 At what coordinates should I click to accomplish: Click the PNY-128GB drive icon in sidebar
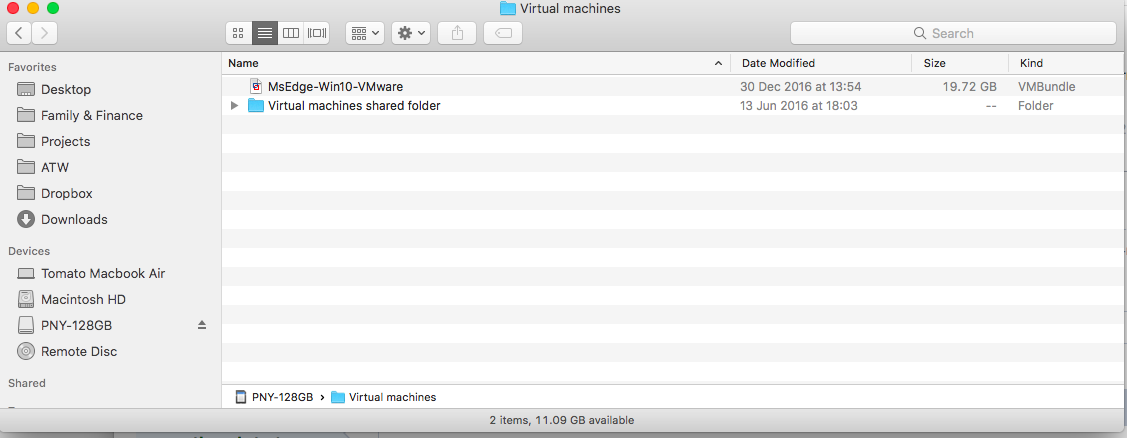coord(26,325)
